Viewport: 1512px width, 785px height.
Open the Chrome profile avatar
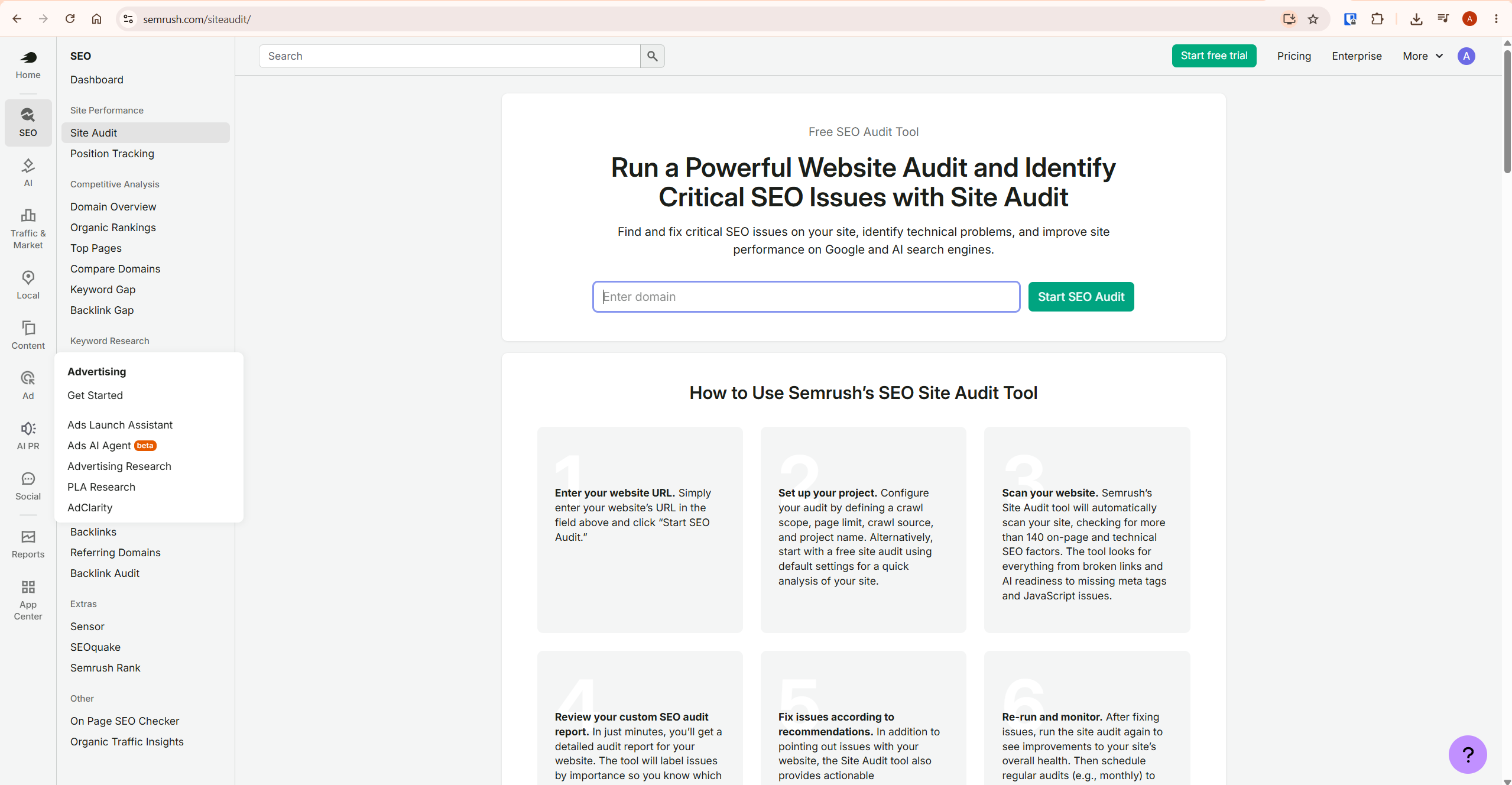[x=1469, y=19]
